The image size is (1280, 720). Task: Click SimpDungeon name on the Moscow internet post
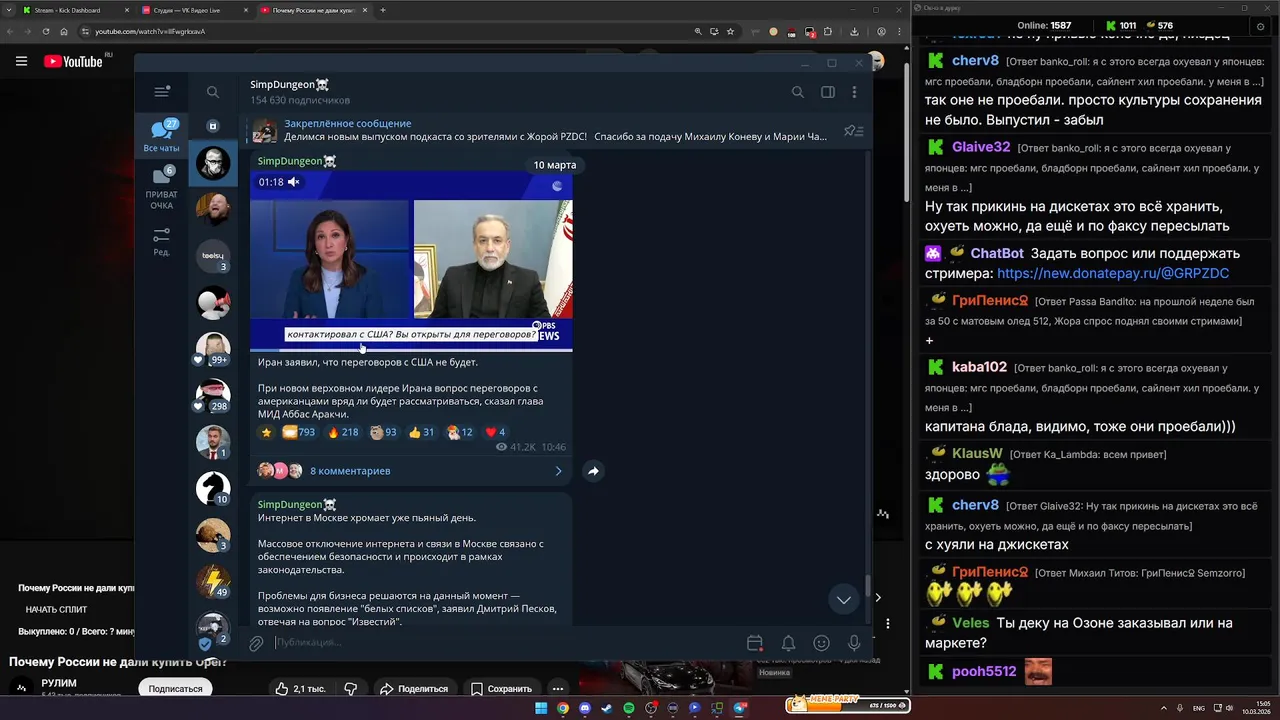pyautogui.click(x=297, y=504)
